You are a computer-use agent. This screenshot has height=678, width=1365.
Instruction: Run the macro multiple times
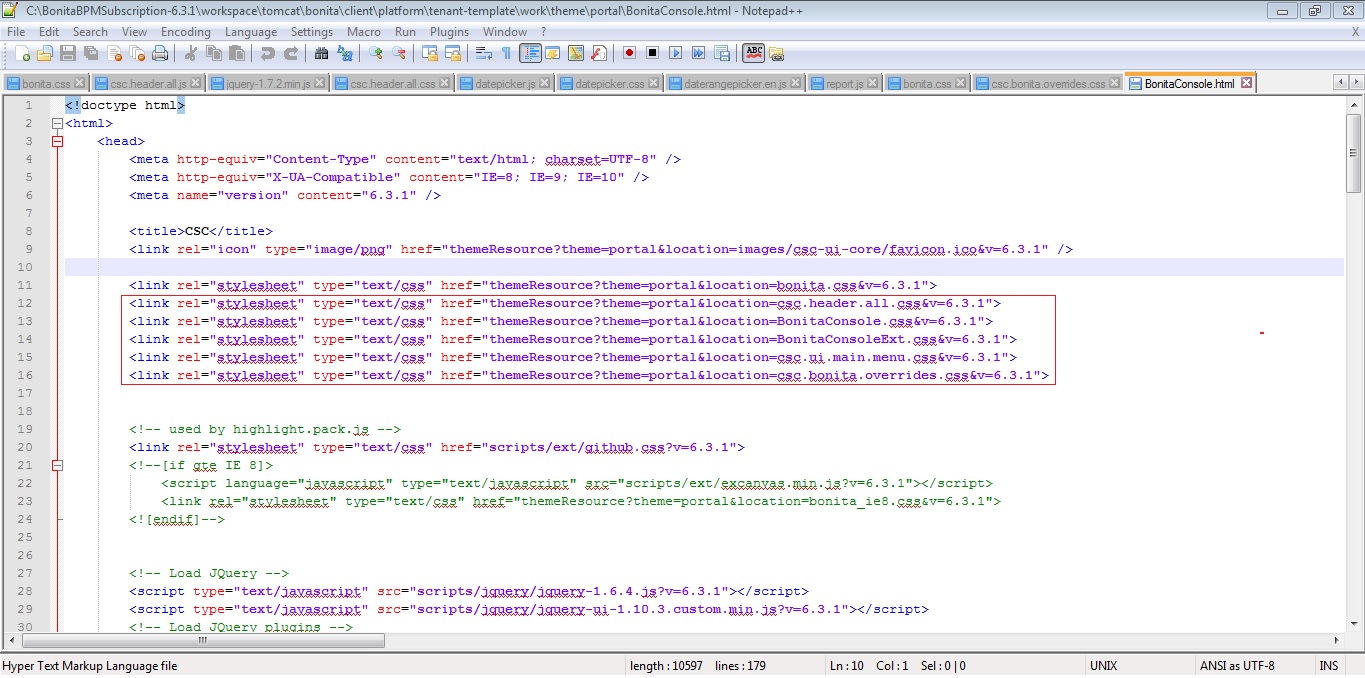tap(698, 53)
